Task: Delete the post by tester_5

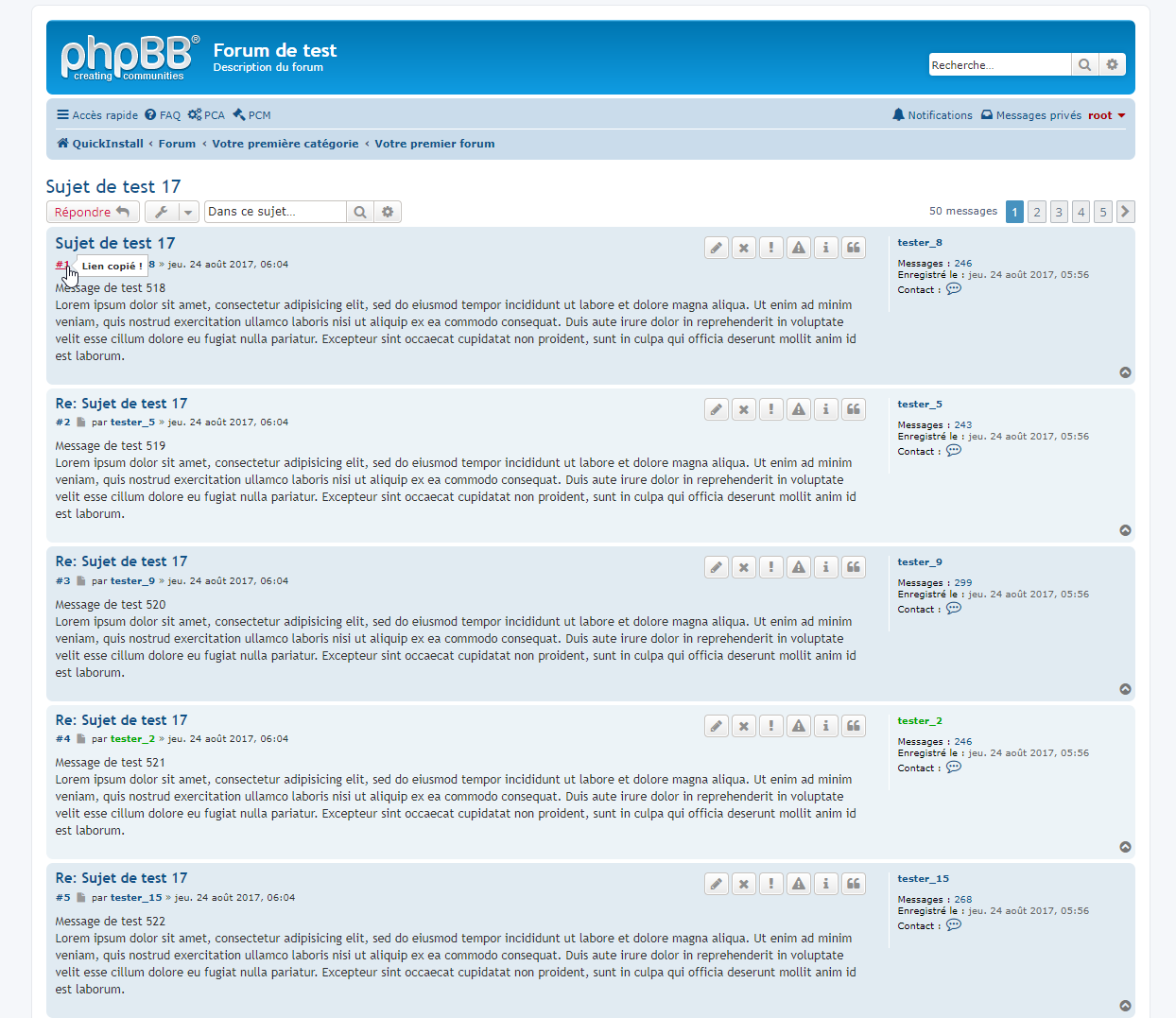Action: click(744, 409)
